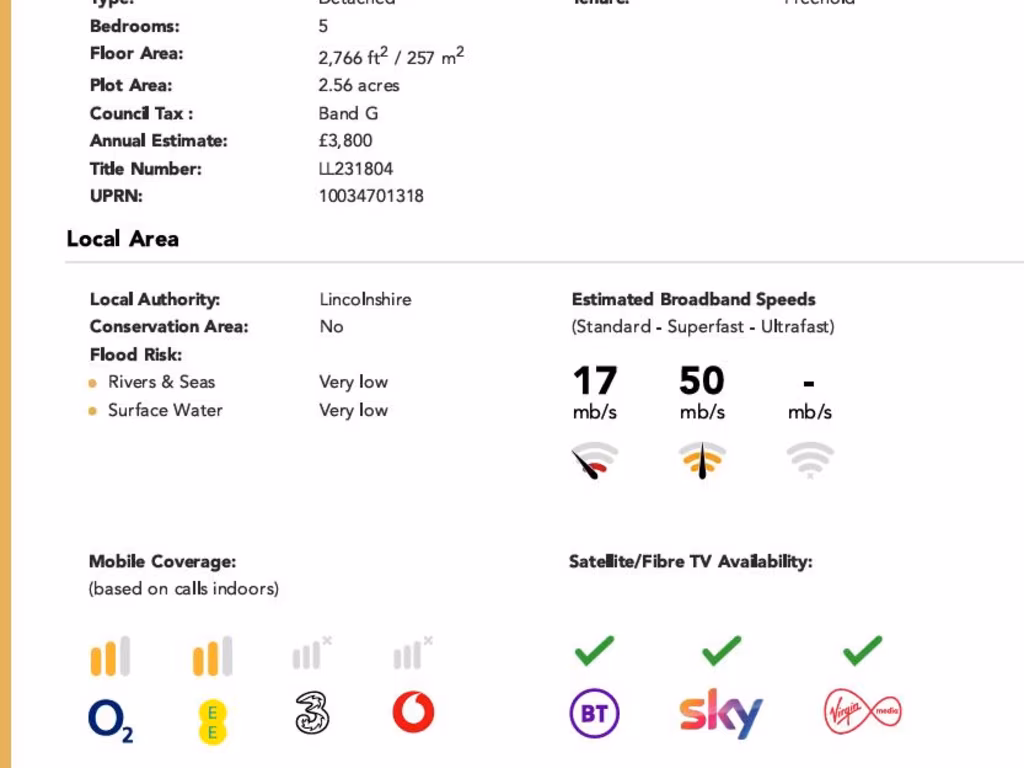The width and height of the screenshot is (1024, 768).
Task: Click the Local Area section heading
Action: (x=123, y=239)
